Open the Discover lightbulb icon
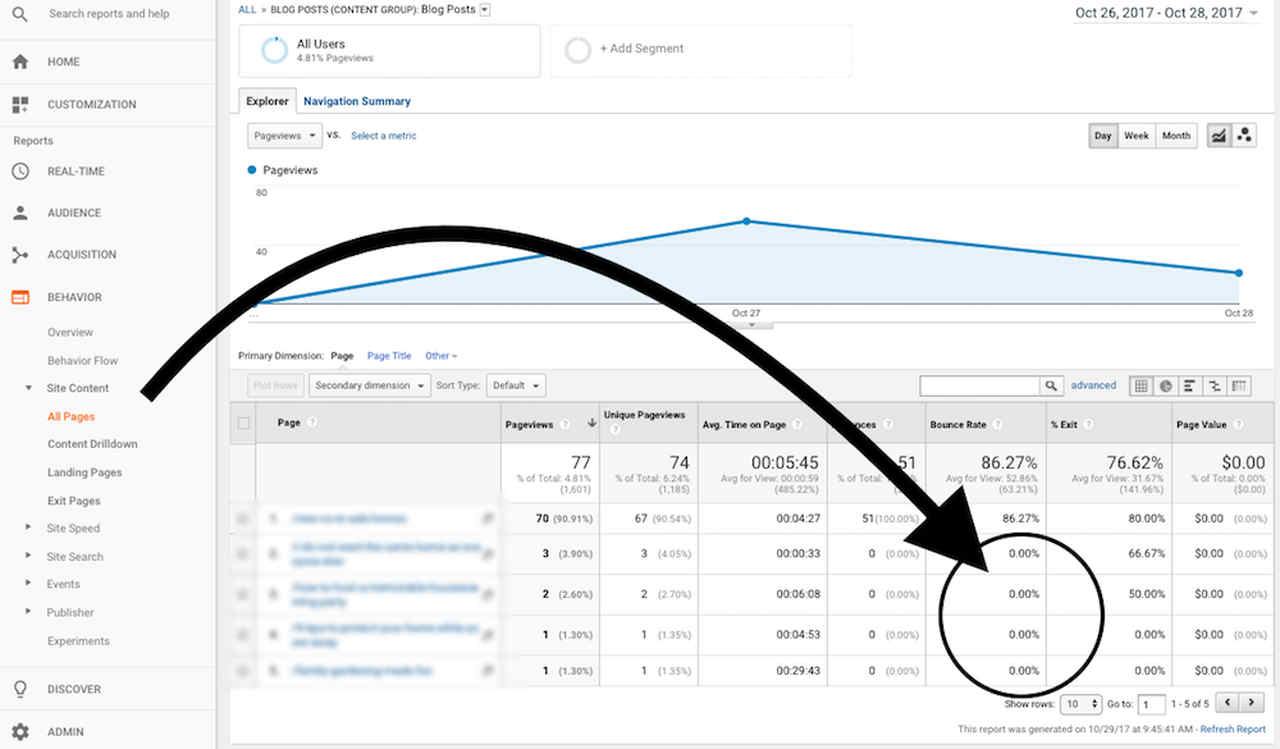 pyautogui.click(x=20, y=689)
